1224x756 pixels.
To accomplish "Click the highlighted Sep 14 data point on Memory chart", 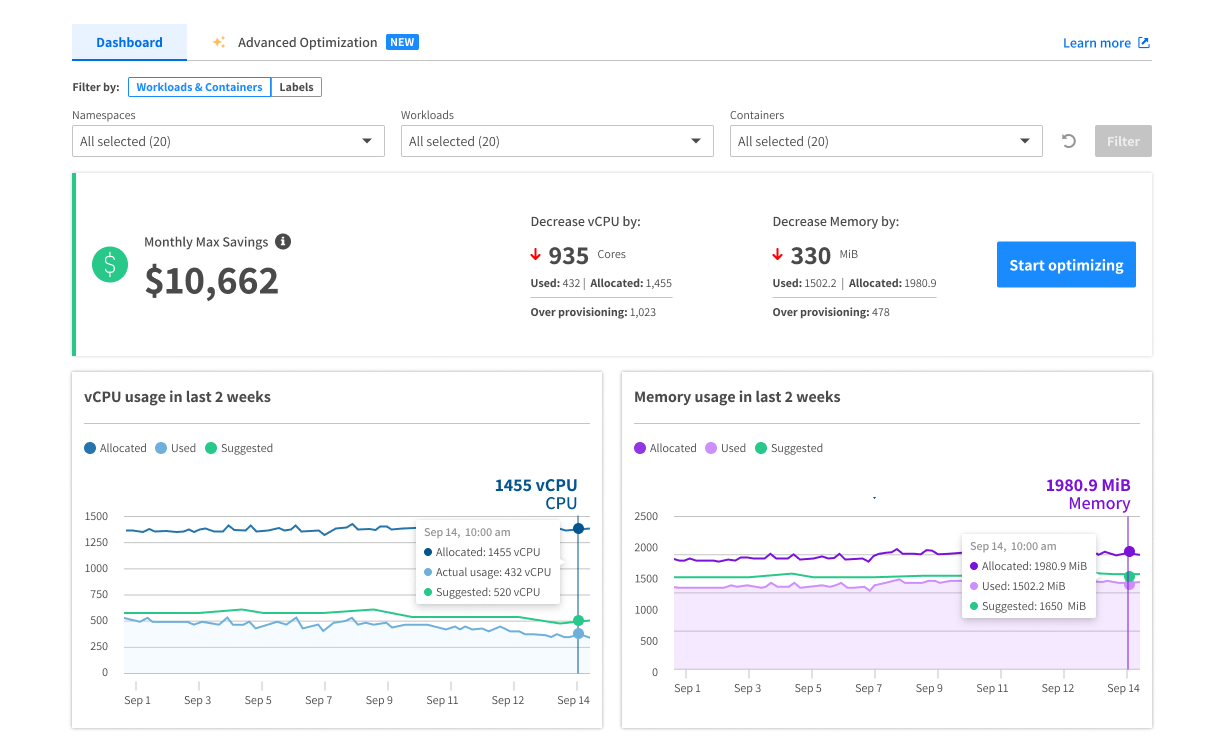I will click(1129, 551).
